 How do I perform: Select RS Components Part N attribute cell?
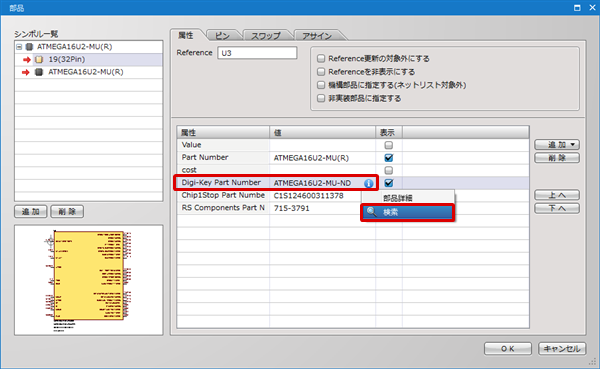[223, 208]
